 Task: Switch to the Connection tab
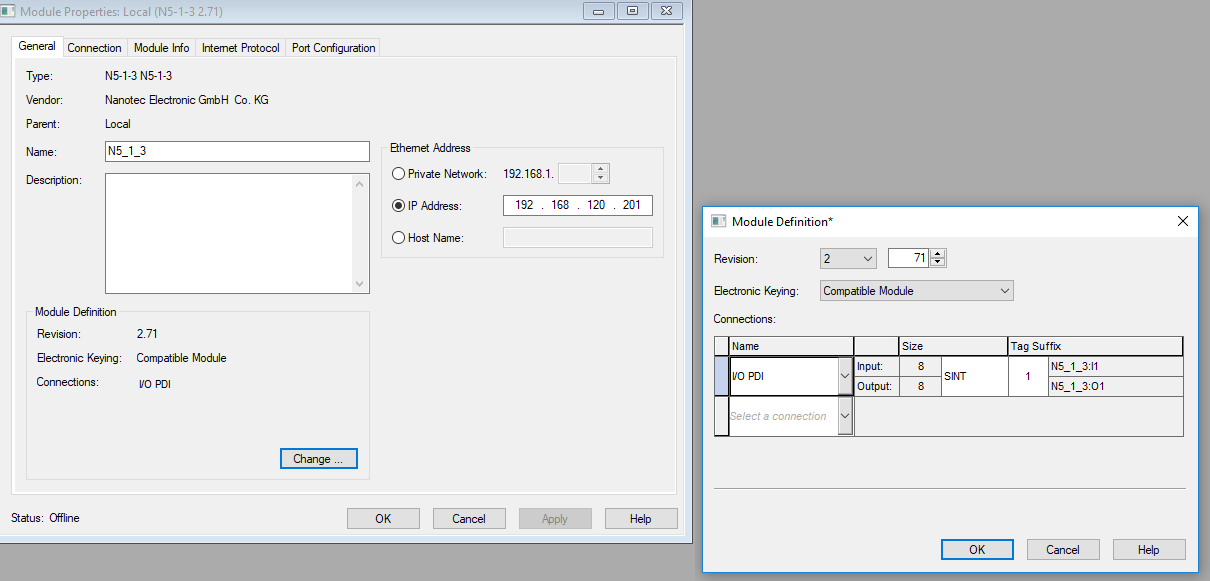94,48
